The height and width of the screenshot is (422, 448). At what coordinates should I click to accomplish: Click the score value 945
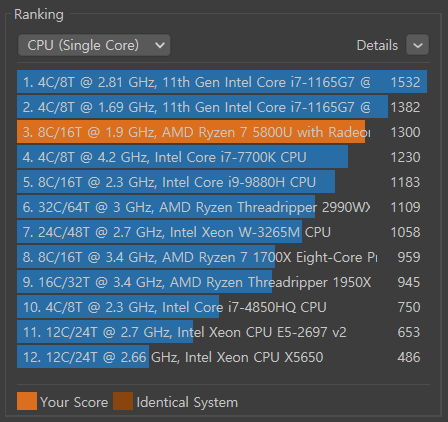[409, 282]
